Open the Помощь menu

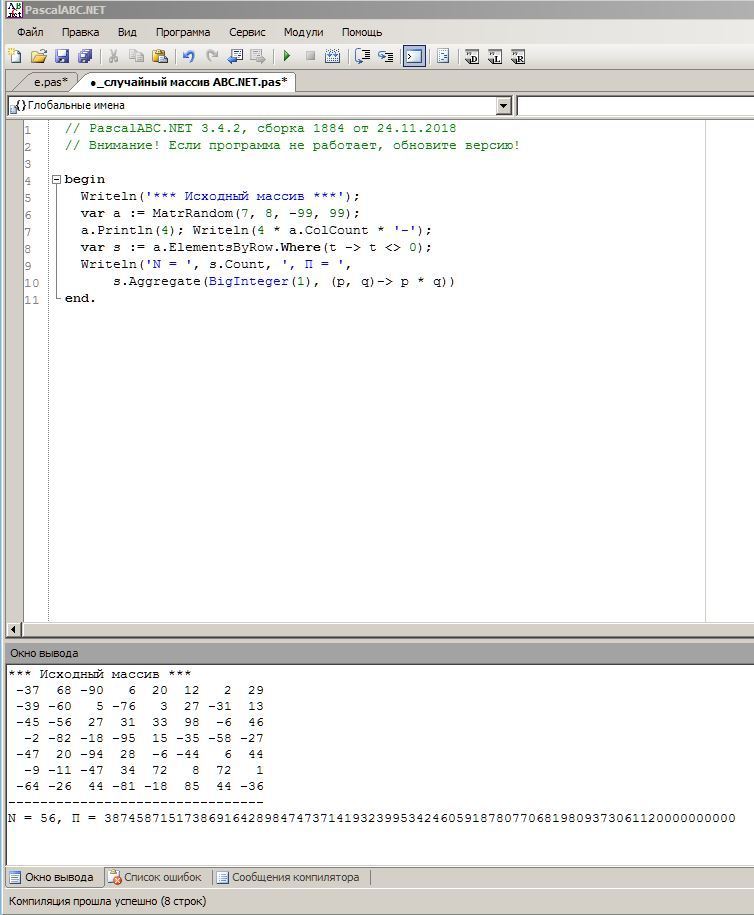[362, 32]
